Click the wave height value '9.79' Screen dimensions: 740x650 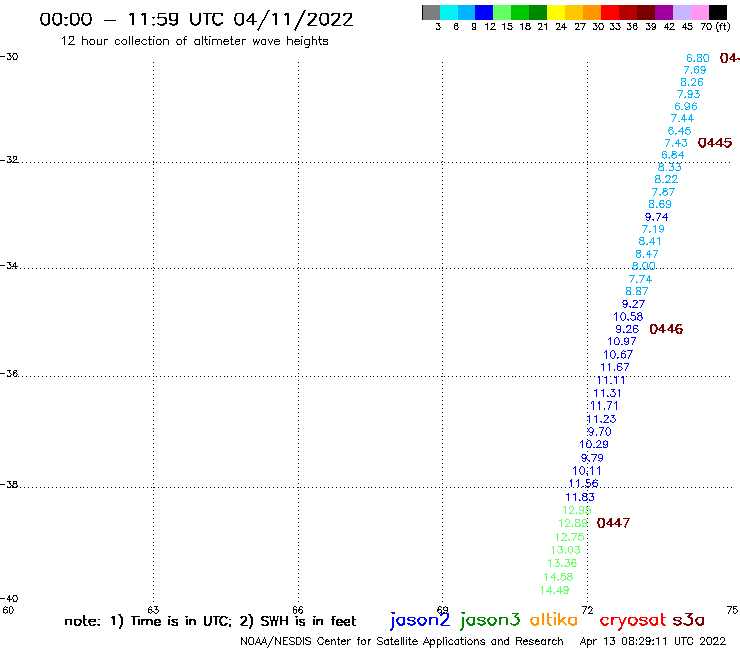(592, 458)
